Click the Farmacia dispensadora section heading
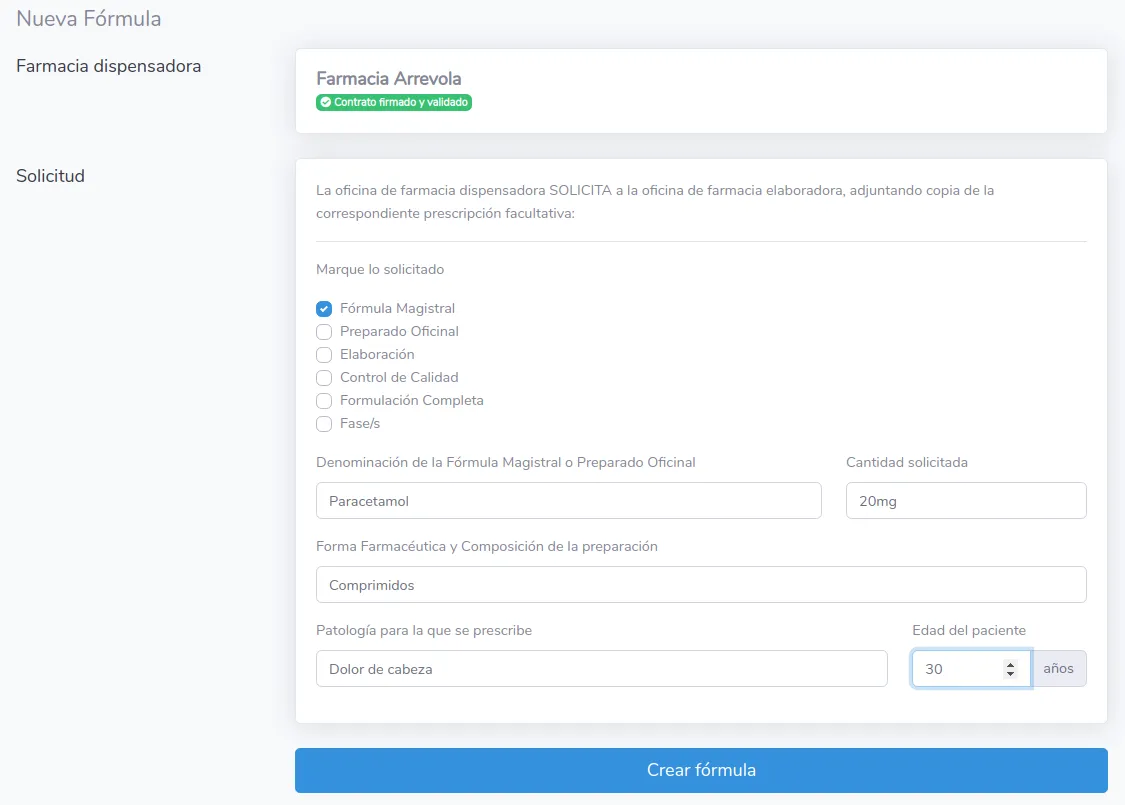Image resolution: width=1125 pixels, height=805 pixels. click(x=108, y=66)
